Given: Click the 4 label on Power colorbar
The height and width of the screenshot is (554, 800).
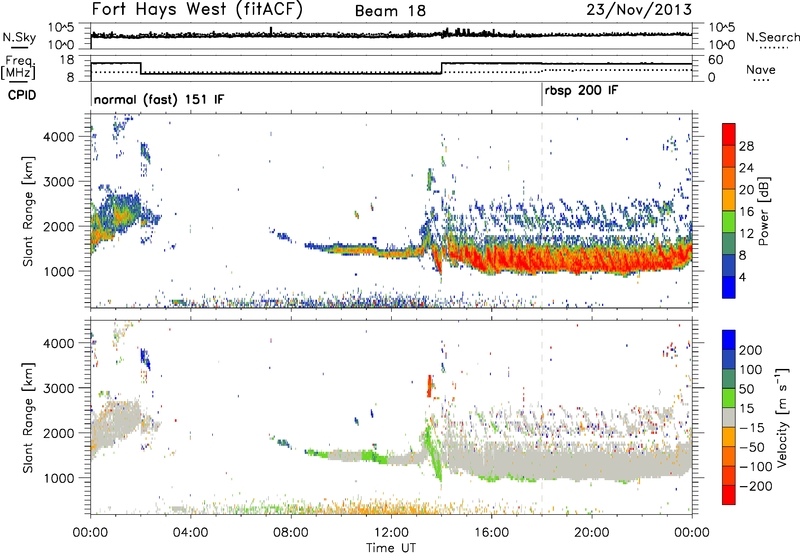Looking at the screenshot, I should 743,277.
